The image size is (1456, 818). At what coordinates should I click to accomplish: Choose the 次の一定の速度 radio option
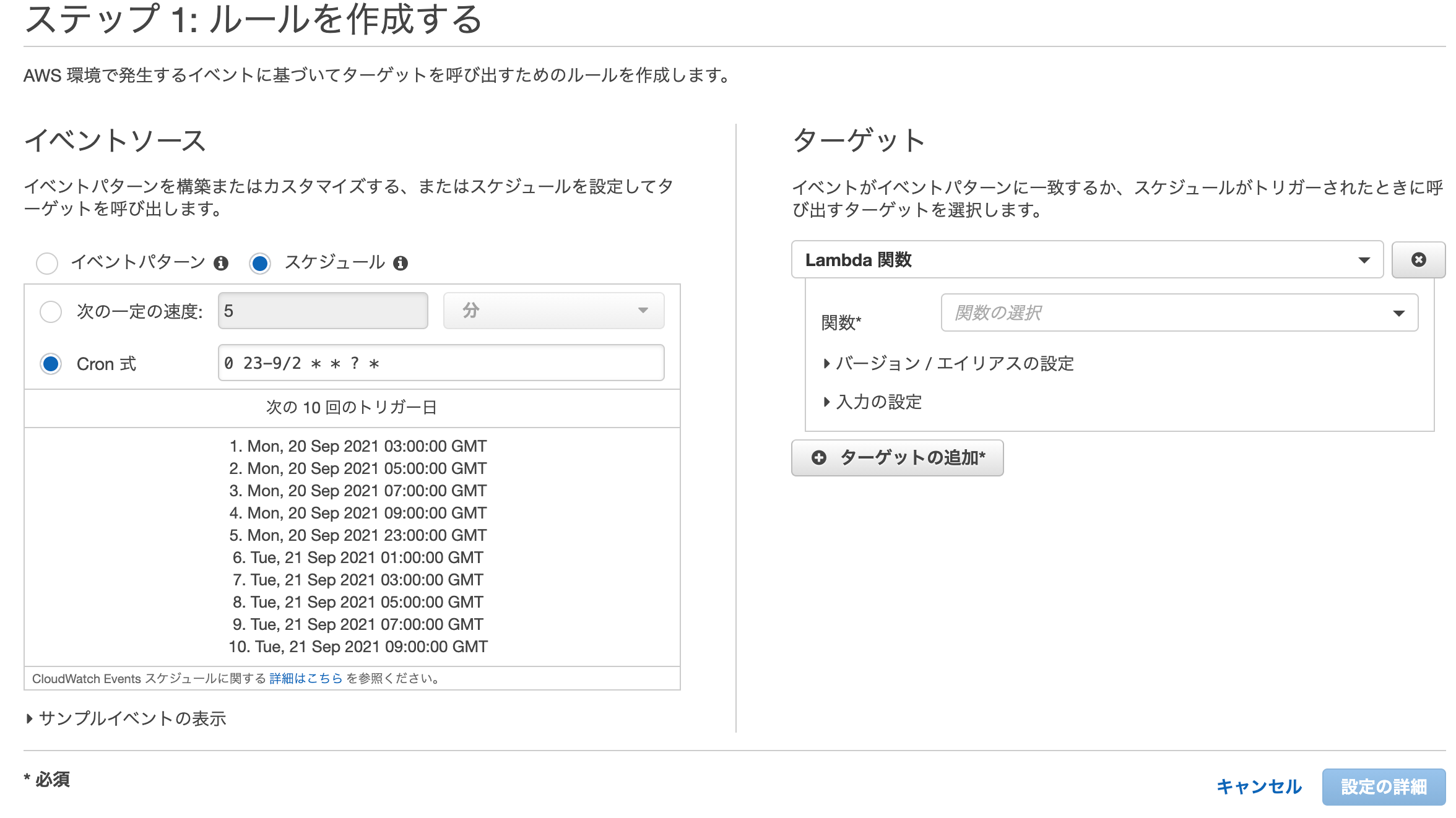tap(51, 311)
